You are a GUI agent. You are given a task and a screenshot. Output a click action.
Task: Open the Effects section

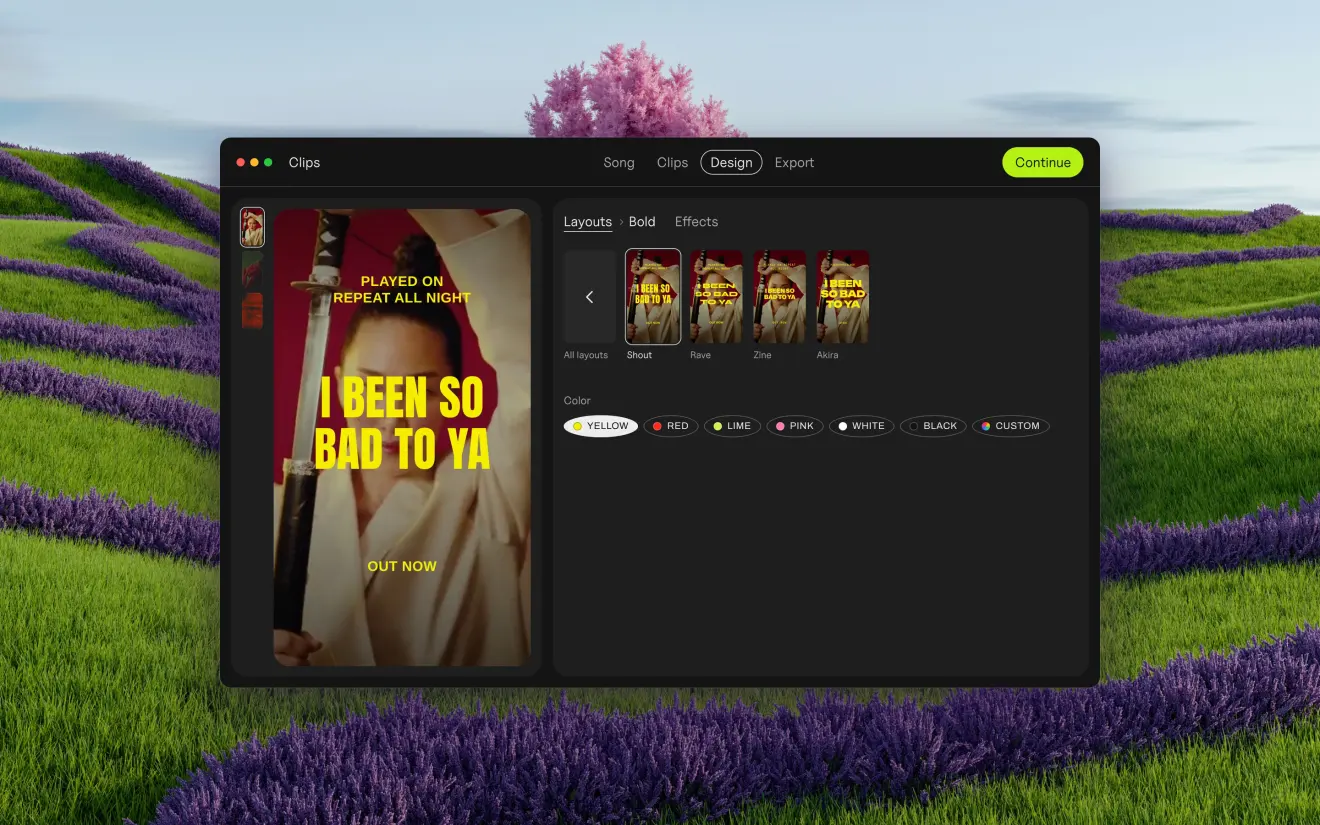tap(696, 222)
